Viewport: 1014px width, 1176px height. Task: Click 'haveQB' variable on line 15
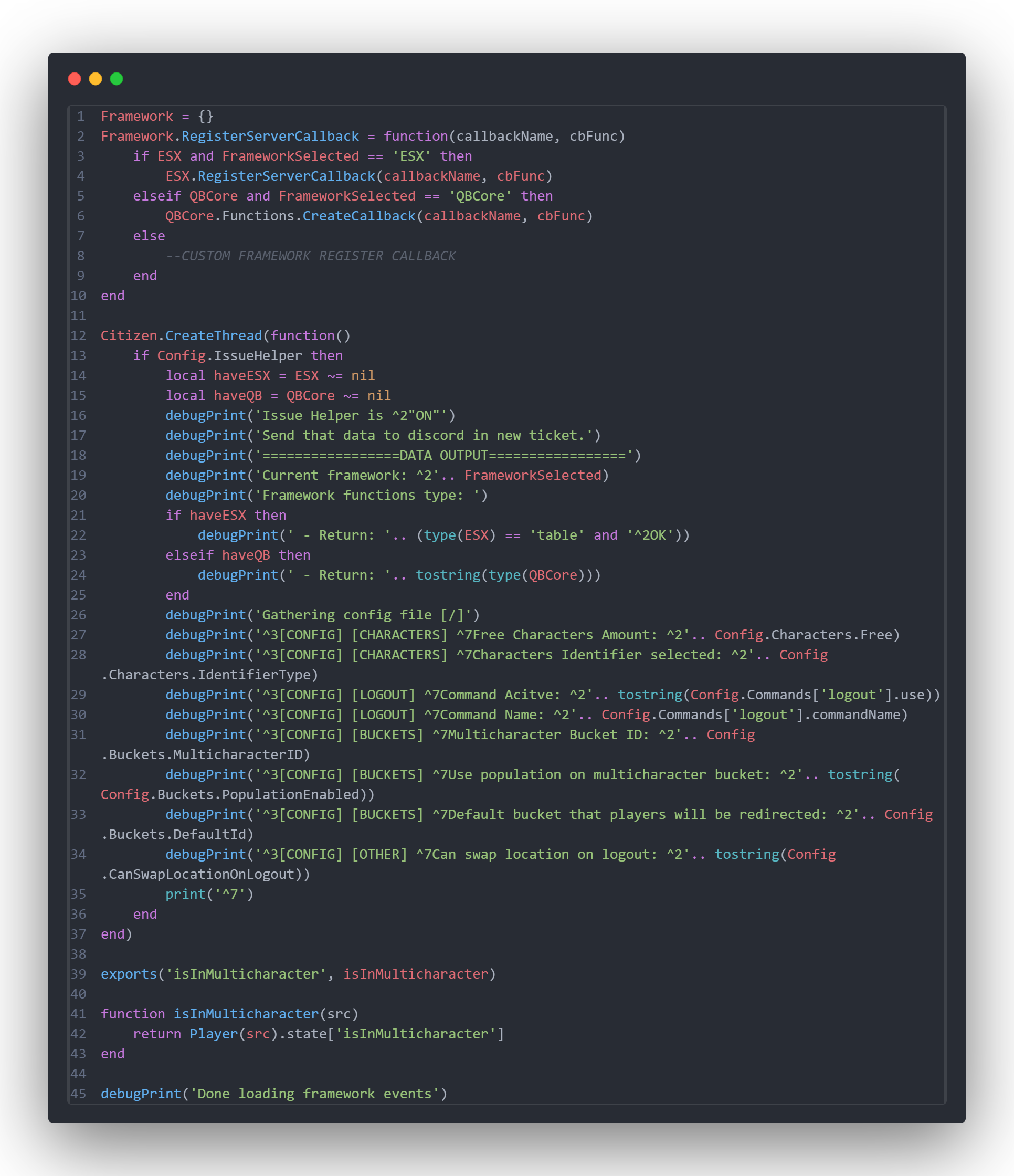pos(238,396)
